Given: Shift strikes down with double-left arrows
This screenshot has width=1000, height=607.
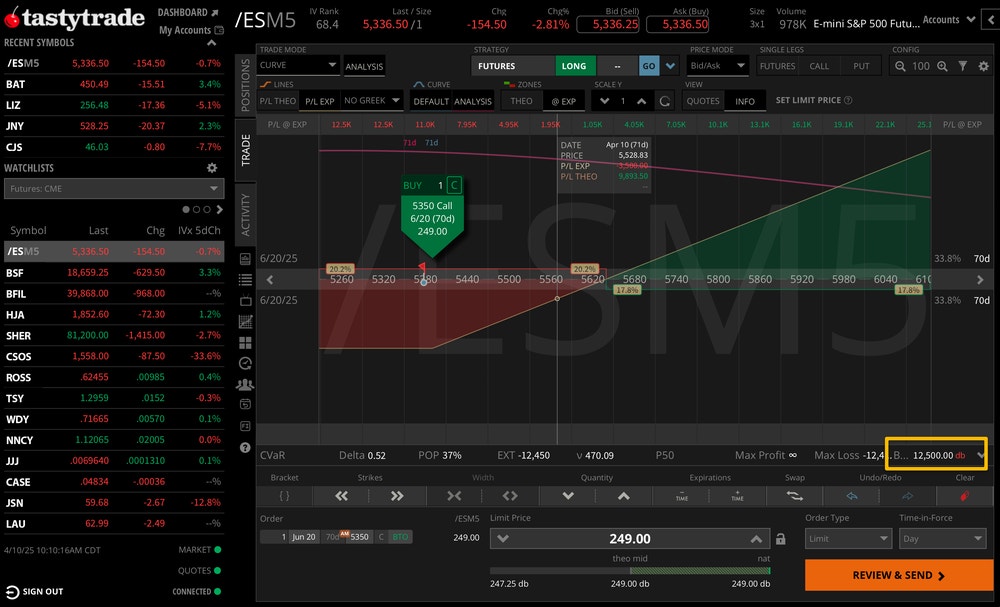Looking at the screenshot, I should click(341, 496).
